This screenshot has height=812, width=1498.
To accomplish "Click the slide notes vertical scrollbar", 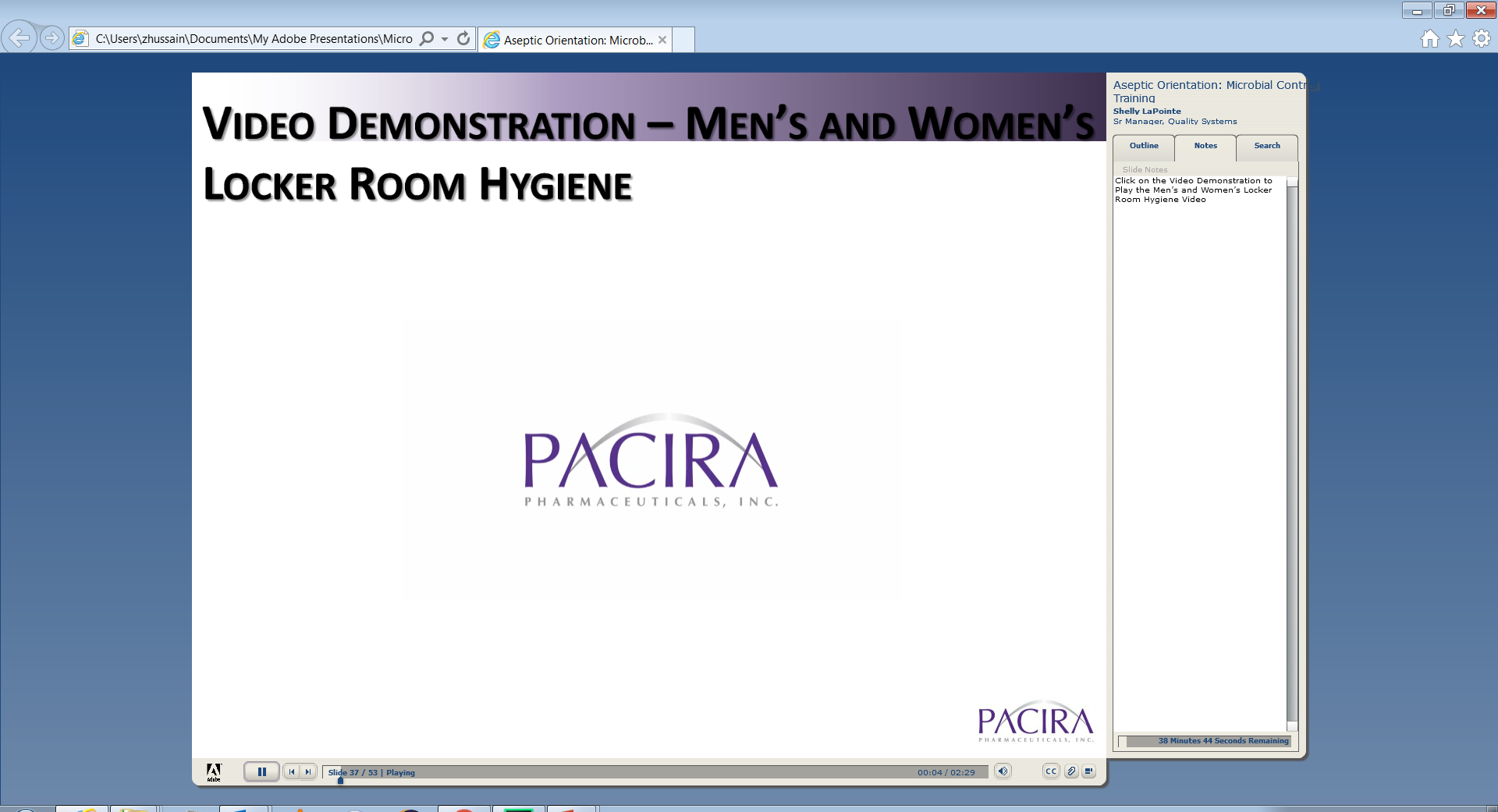I will (x=1292, y=454).
